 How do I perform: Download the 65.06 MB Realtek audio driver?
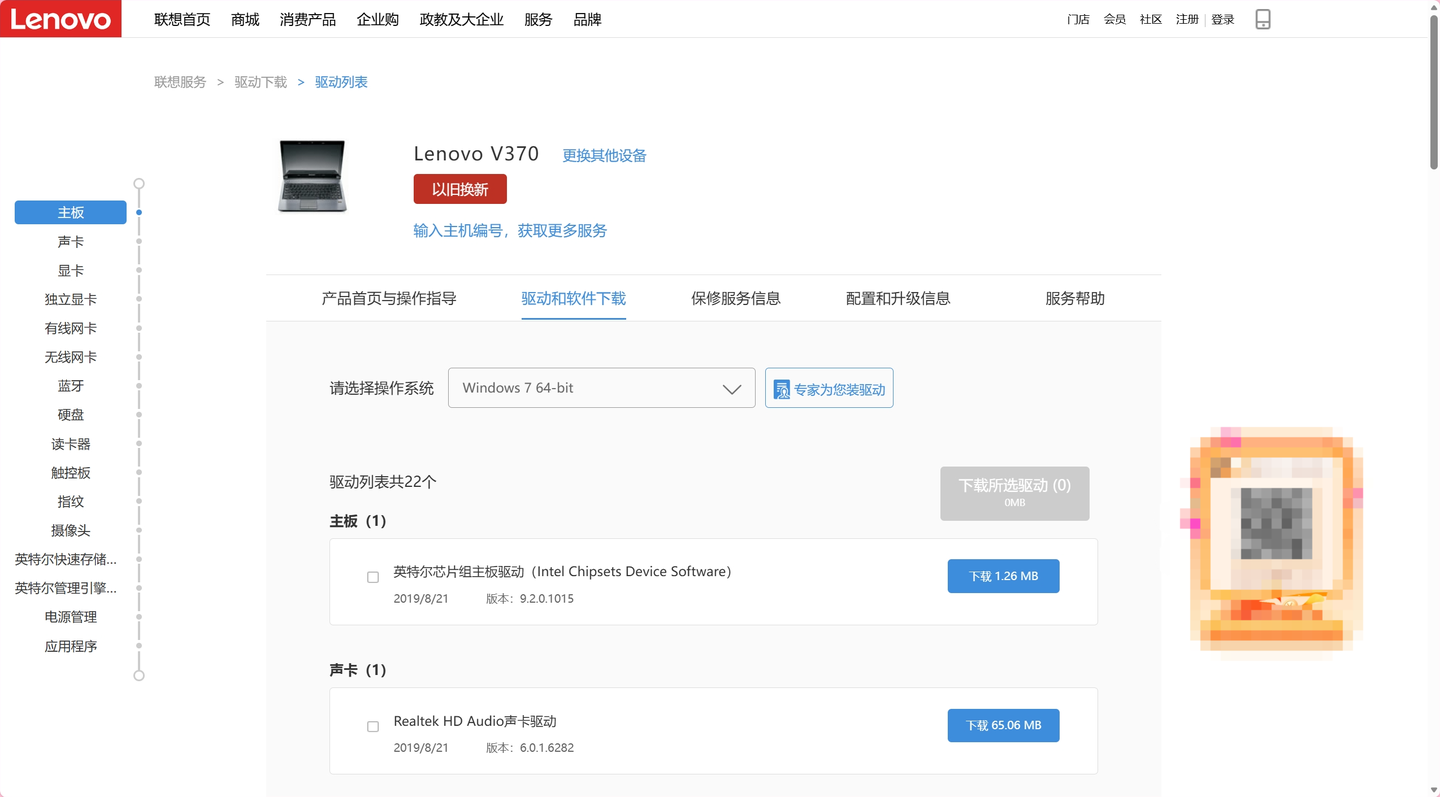(x=1004, y=725)
